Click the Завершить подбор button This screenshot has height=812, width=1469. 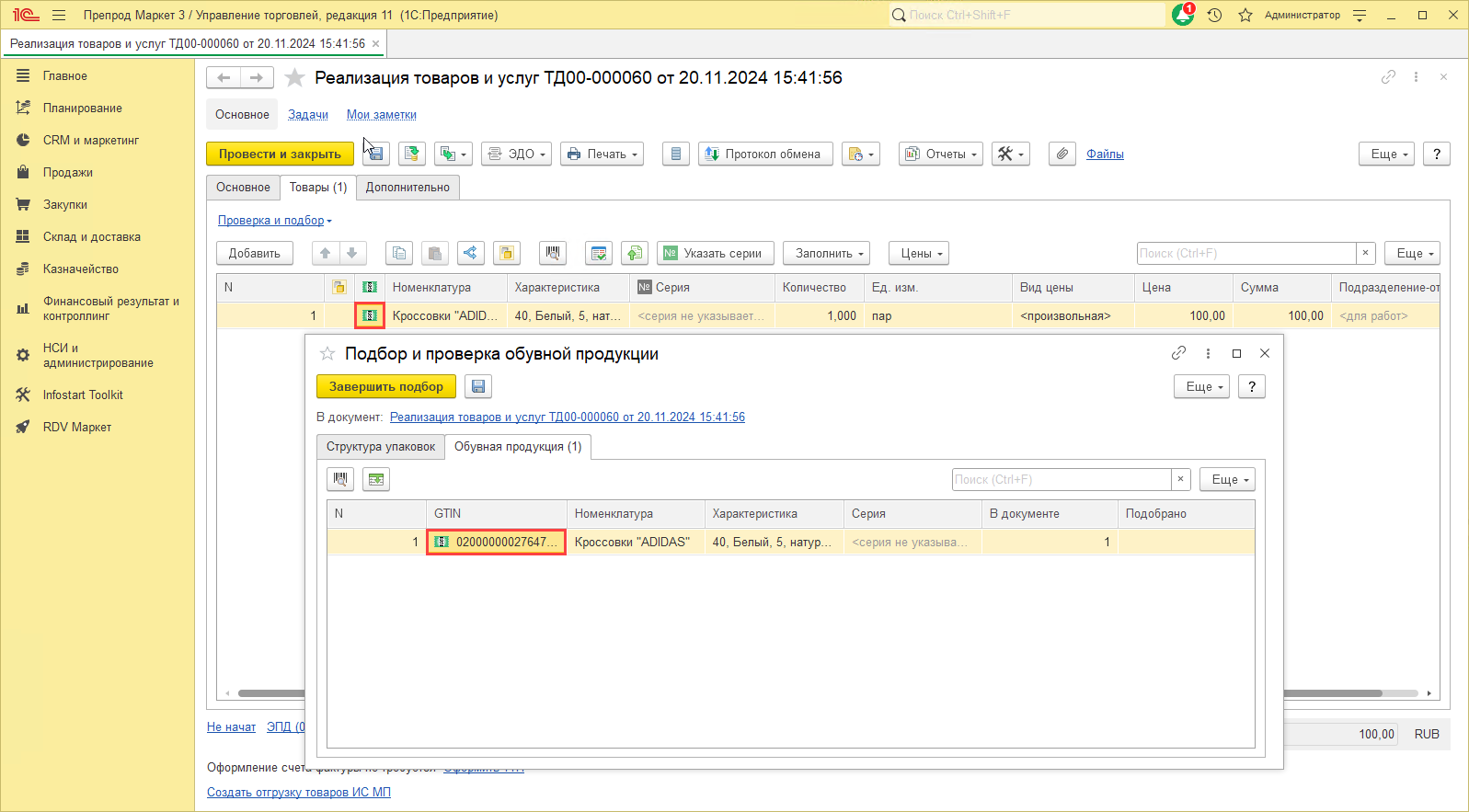pos(386,387)
